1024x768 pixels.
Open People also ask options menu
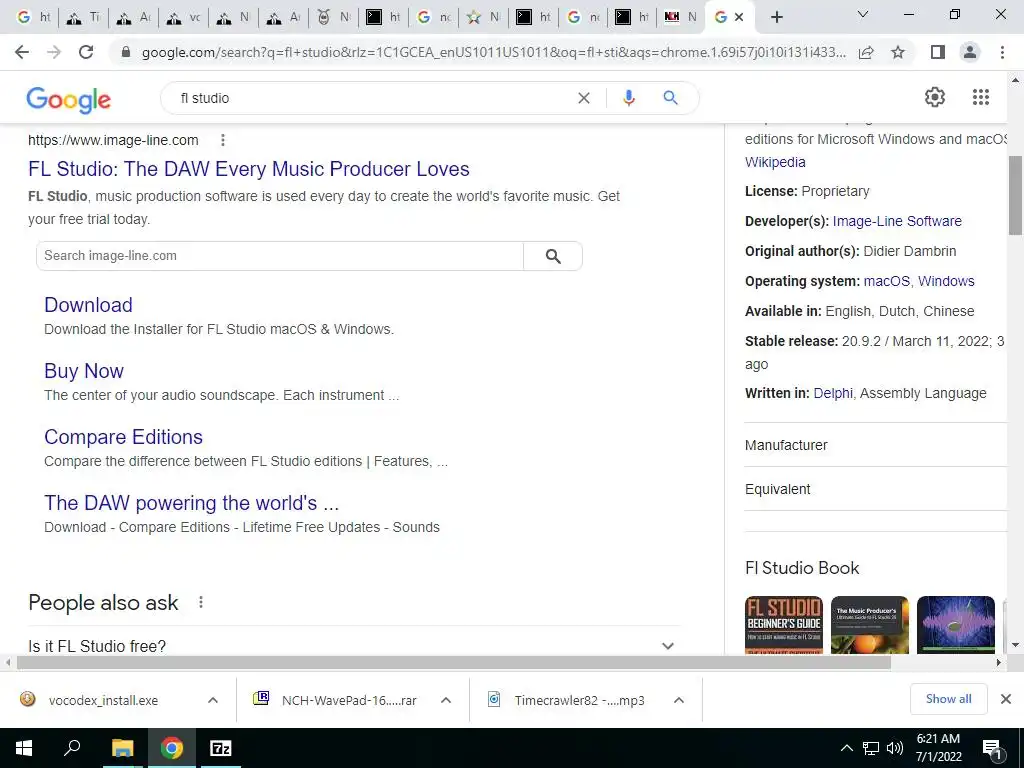pyautogui.click(x=201, y=602)
